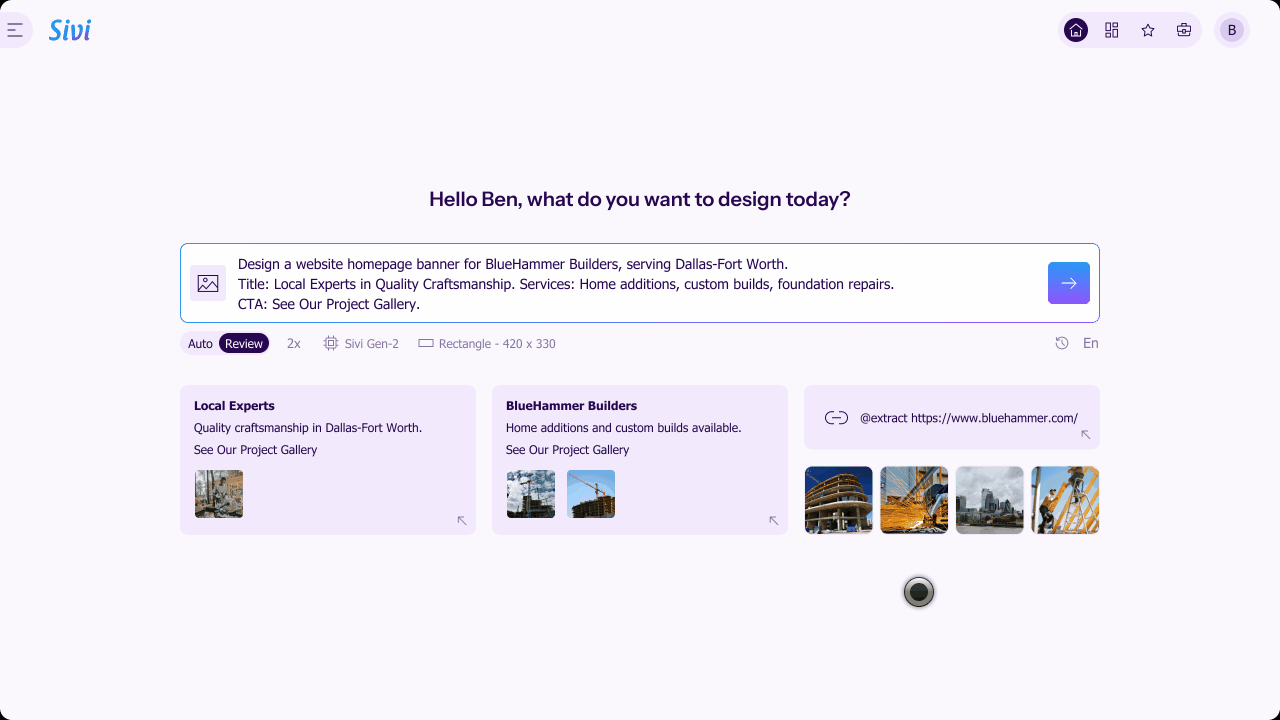This screenshot has width=1280, height=720.
Task: Click "See Our Project Gallery" in BlueHammer Builders card
Action: point(568,450)
